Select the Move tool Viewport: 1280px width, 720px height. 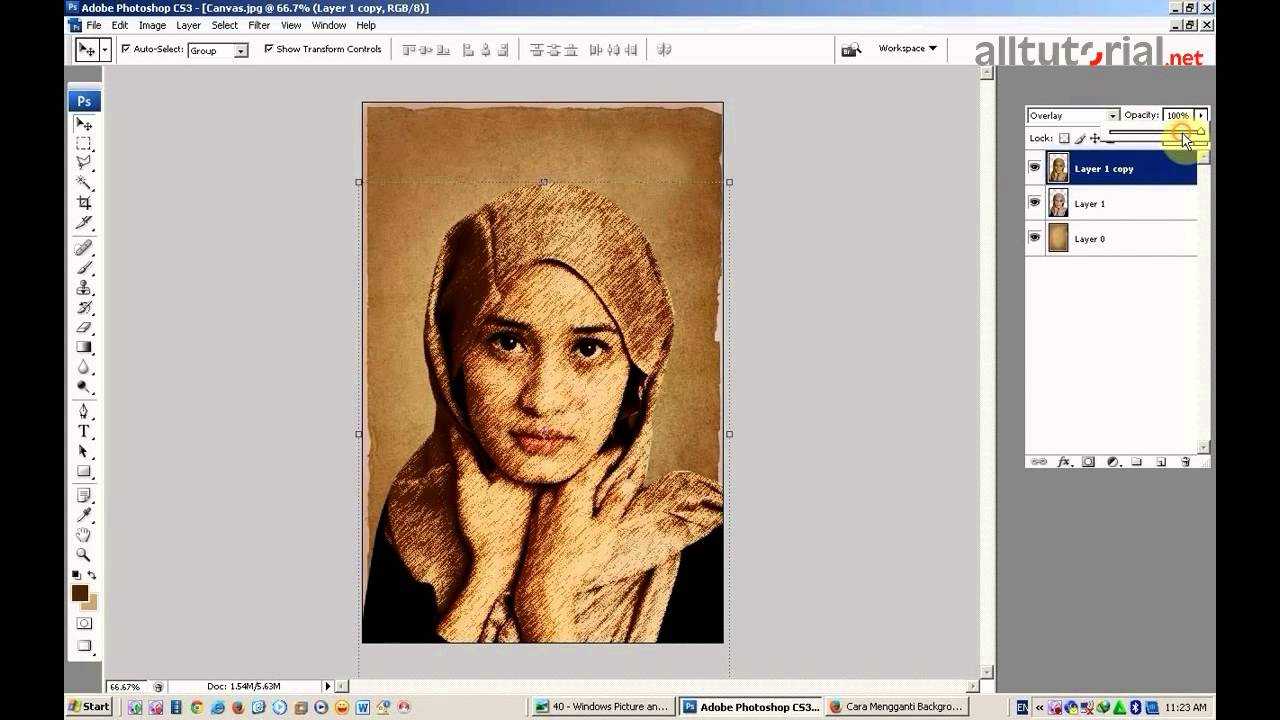[x=84, y=125]
